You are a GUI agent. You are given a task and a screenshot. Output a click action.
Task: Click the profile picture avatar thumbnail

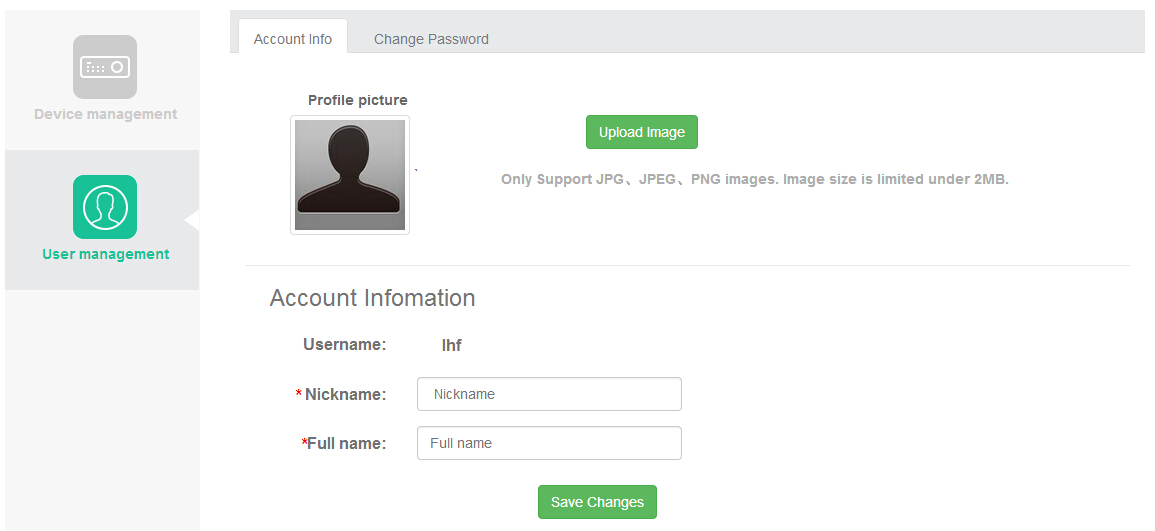[x=350, y=175]
